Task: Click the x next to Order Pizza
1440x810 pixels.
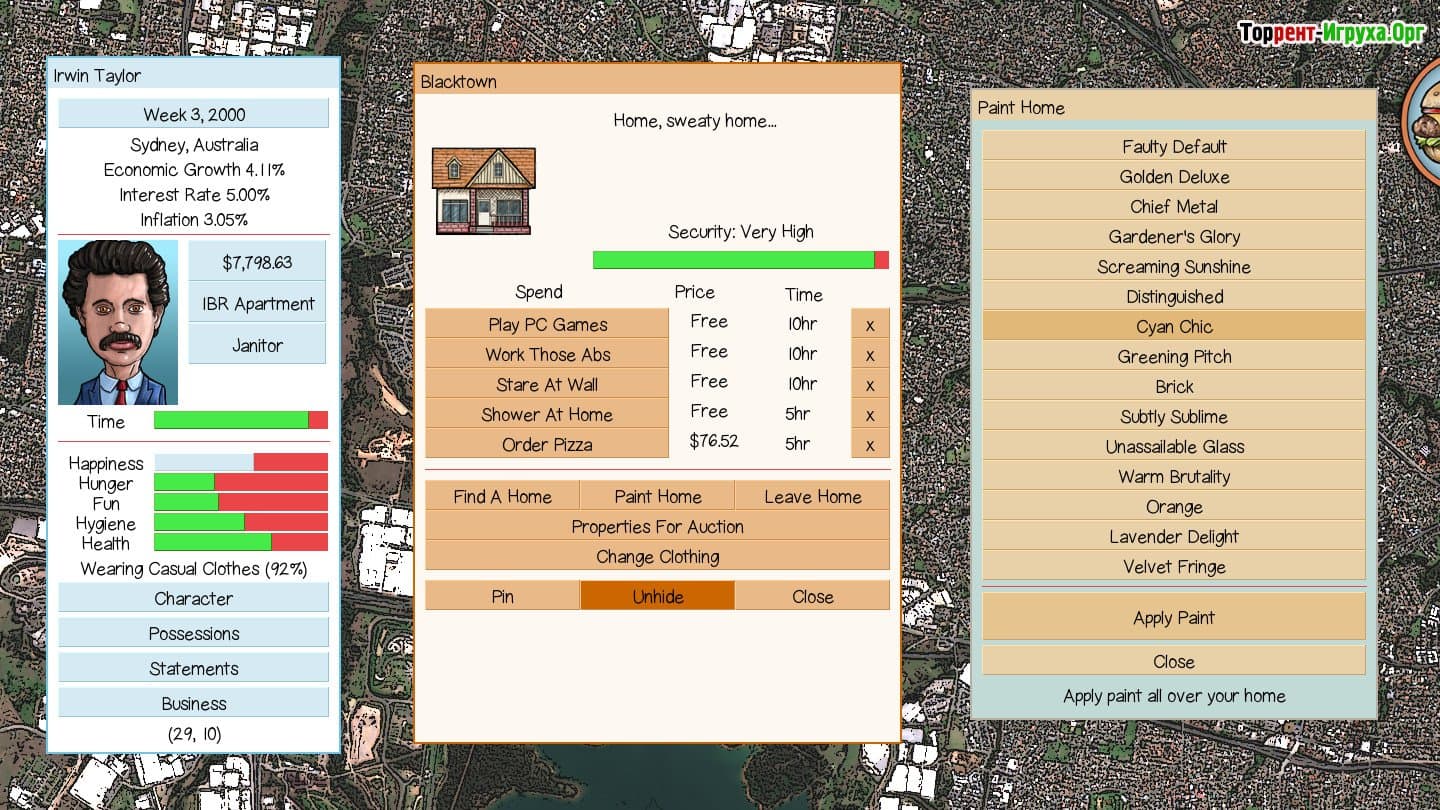Action: click(x=870, y=445)
